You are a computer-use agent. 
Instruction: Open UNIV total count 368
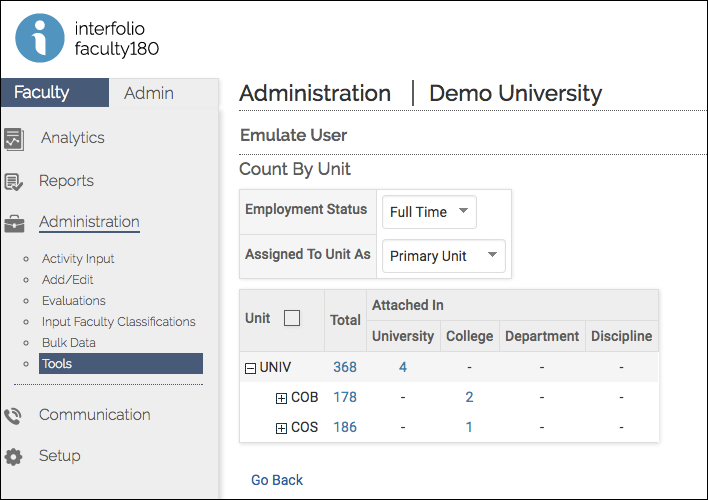coord(345,367)
